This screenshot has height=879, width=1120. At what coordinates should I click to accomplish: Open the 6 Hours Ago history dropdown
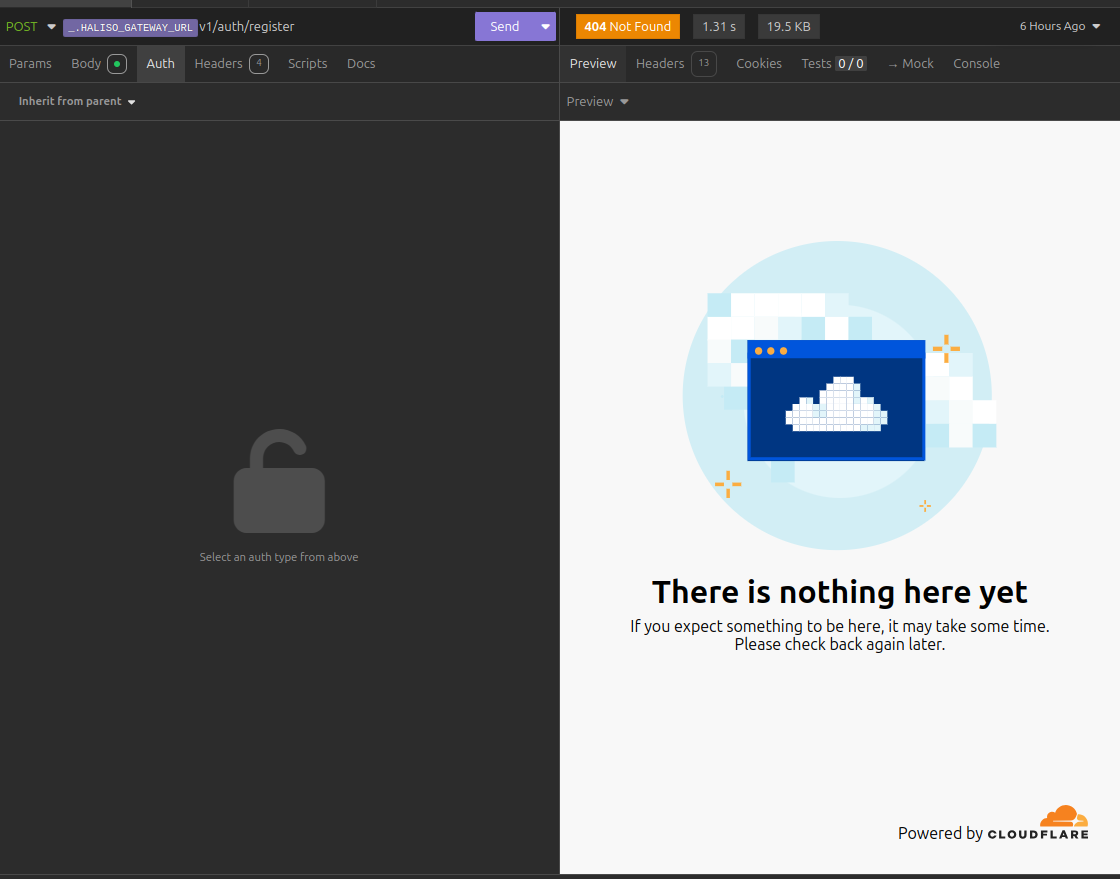(x=1059, y=26)
